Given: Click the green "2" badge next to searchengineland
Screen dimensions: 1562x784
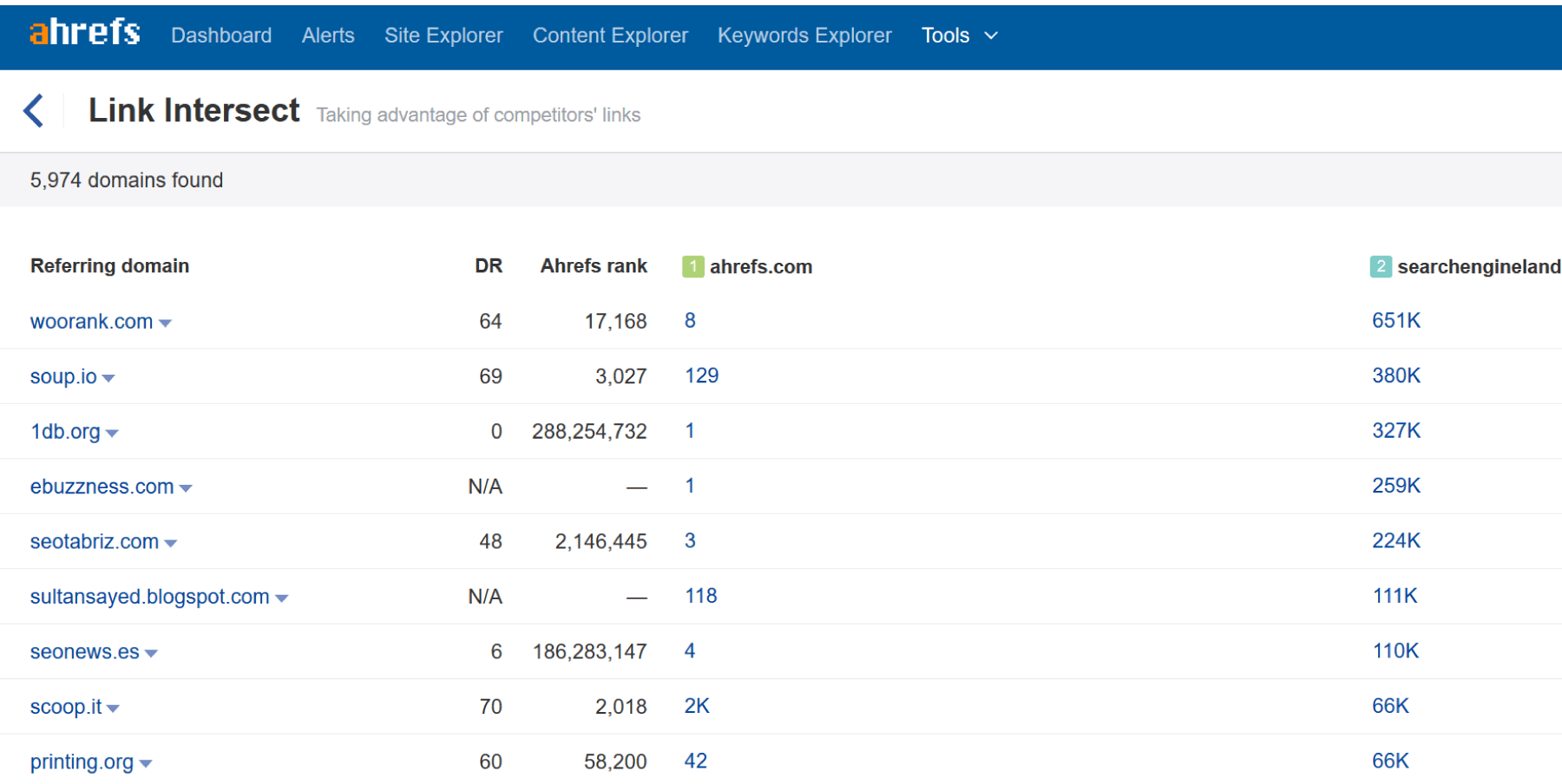Looking at the screenshot, I should 1380,267.
